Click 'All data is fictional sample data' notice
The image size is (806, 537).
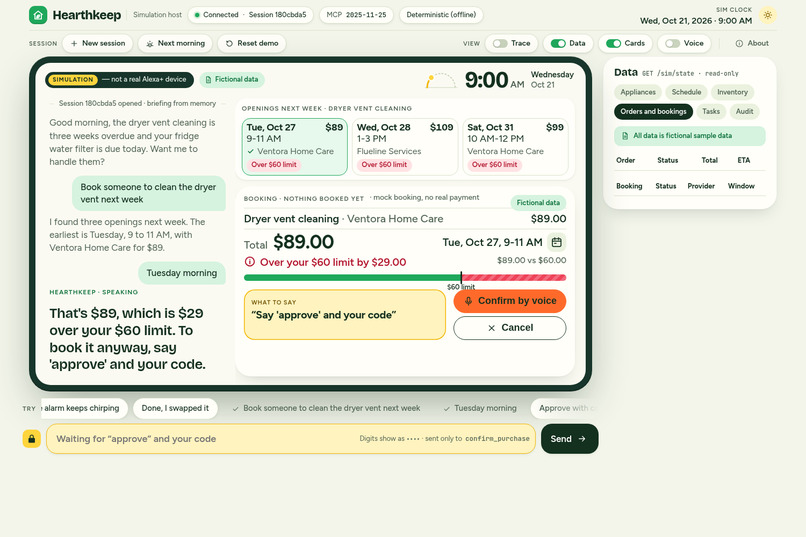pos(690,136)
